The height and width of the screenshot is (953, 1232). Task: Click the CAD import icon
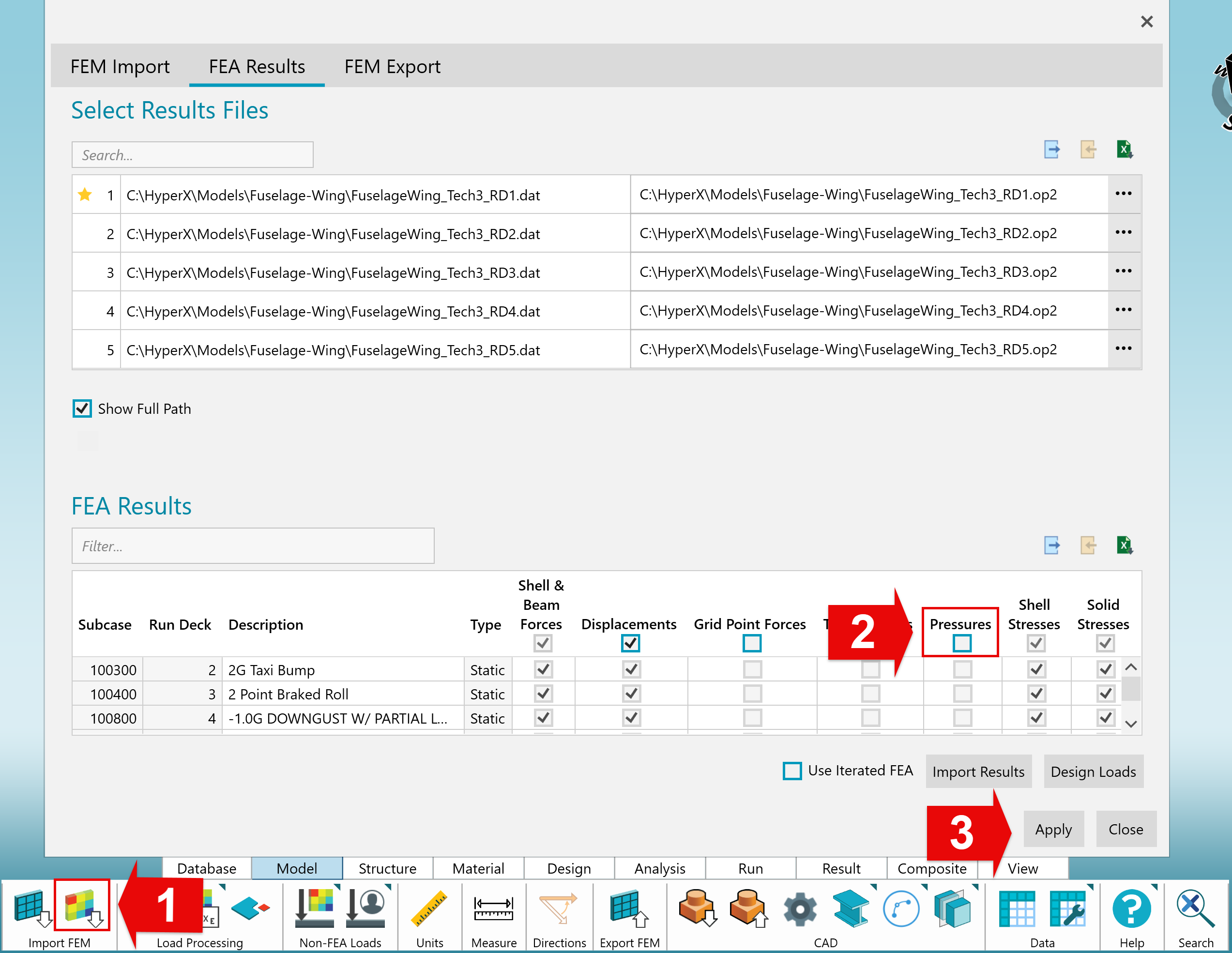699,908
